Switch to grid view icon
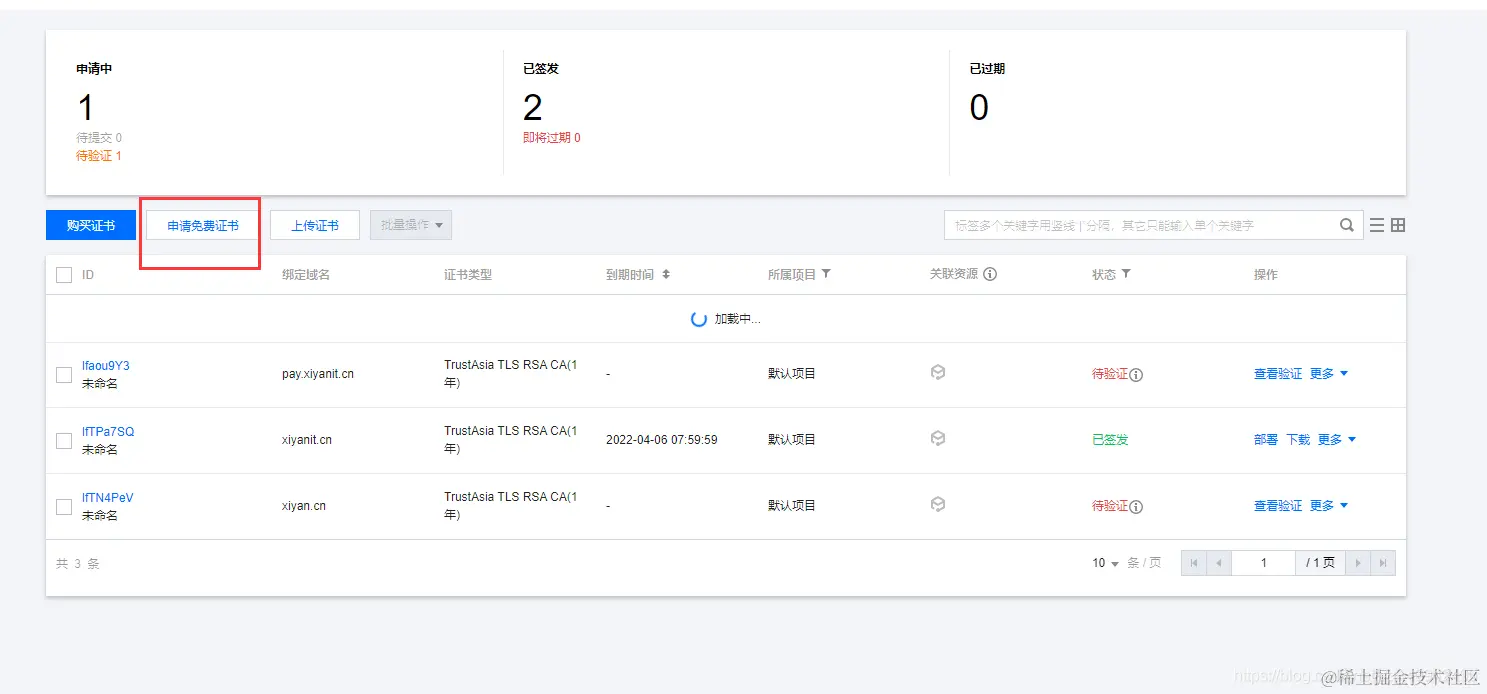The height and width of the screenshot is (694, 1487). [1398, 225]
